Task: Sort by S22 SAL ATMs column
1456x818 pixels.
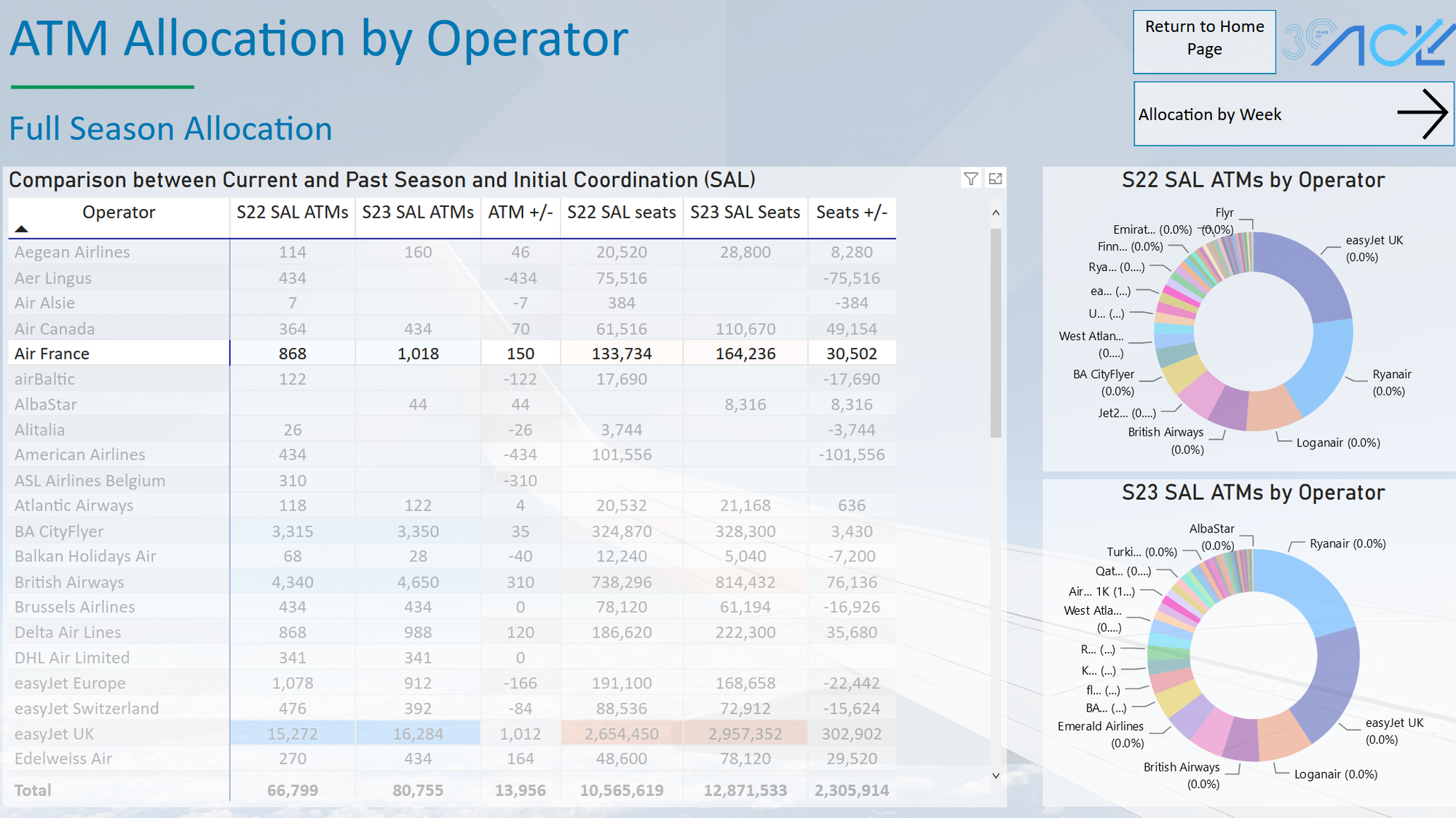Action: 292,212
